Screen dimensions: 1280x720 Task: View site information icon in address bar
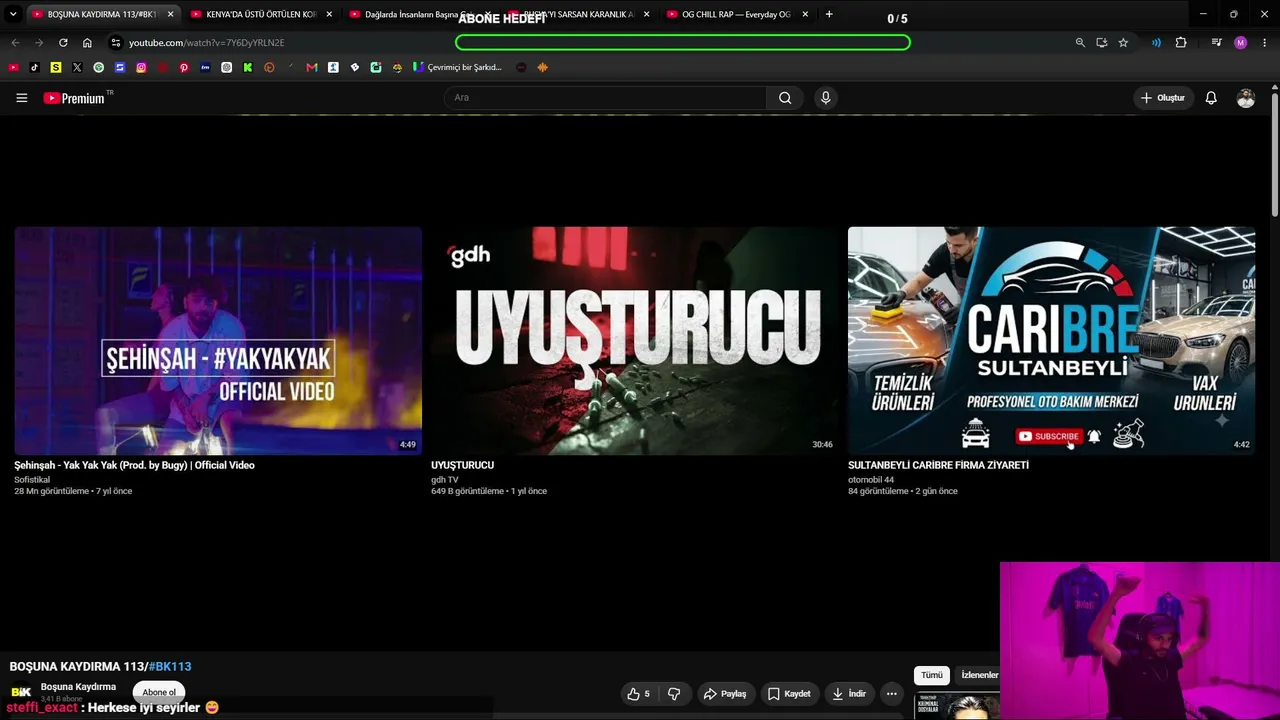click(x=116, y=43)
